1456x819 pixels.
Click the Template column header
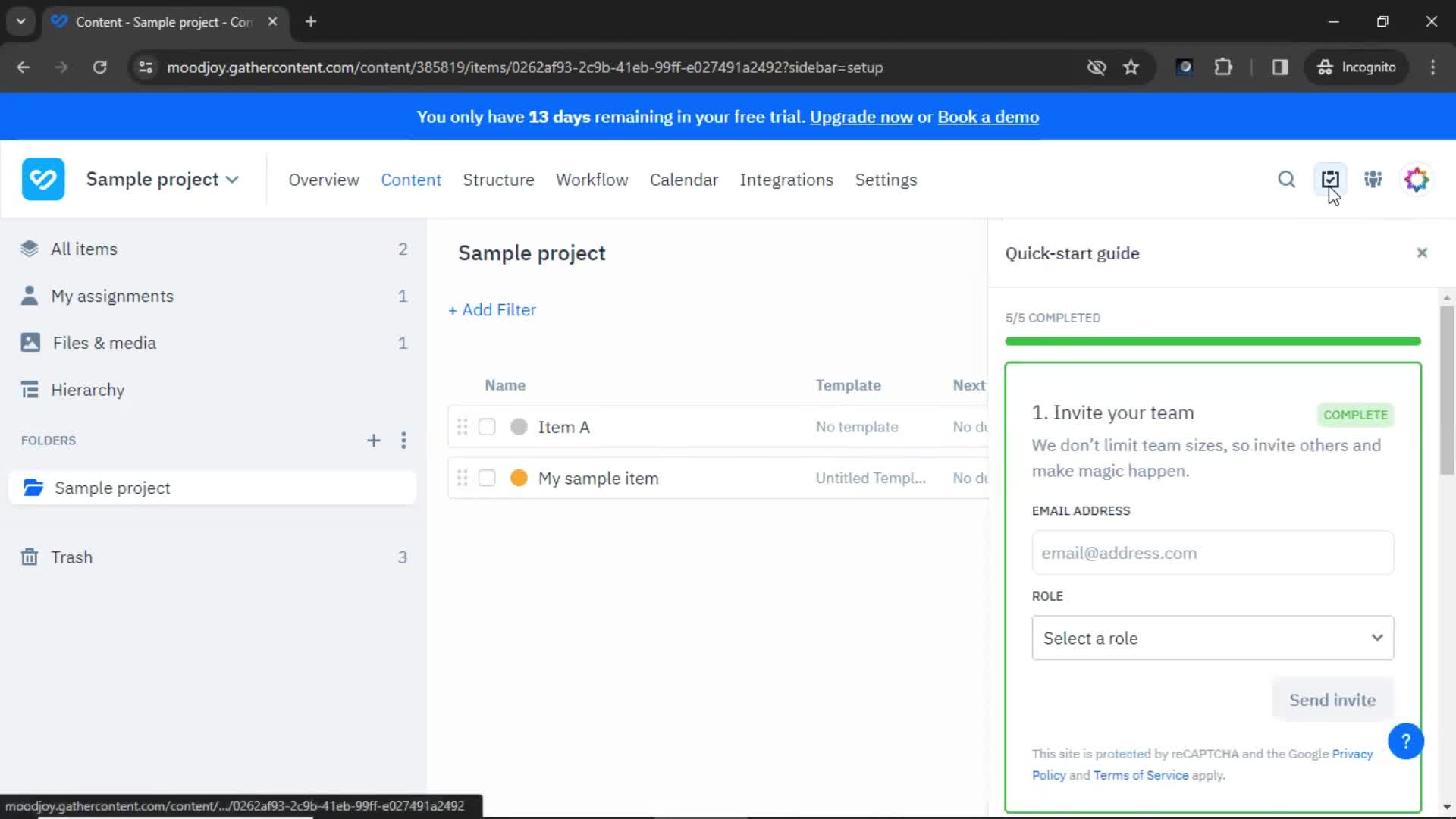[848, 385]
